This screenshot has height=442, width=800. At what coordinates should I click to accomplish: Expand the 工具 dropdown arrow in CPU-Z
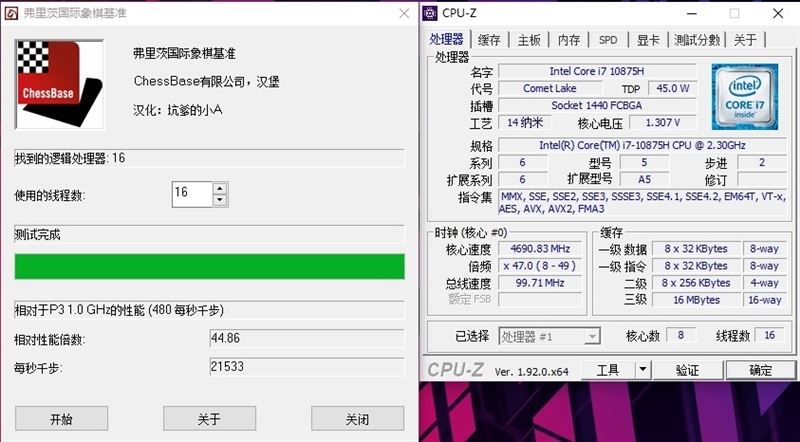point(643,370)
